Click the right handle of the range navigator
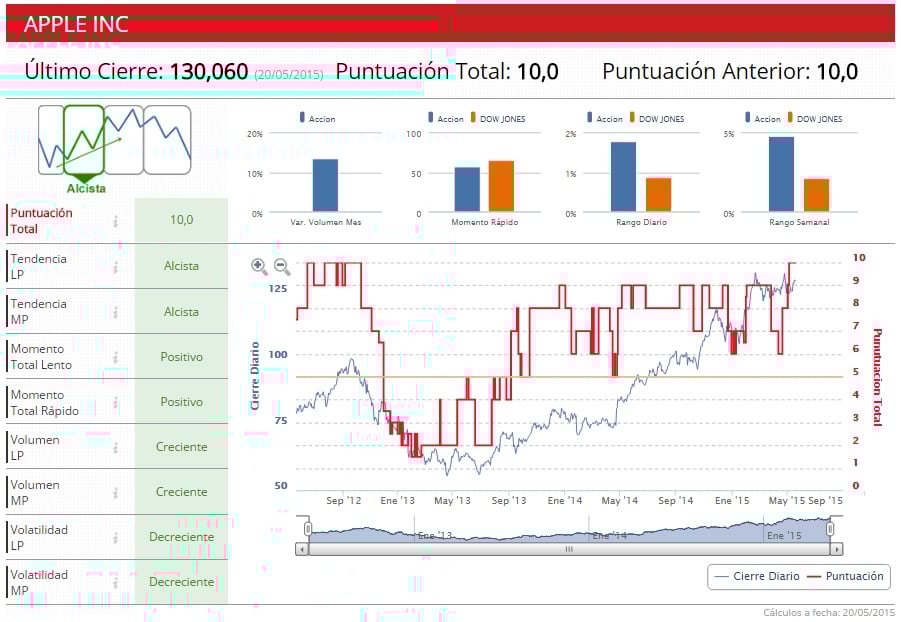 (x=830, y=529)
